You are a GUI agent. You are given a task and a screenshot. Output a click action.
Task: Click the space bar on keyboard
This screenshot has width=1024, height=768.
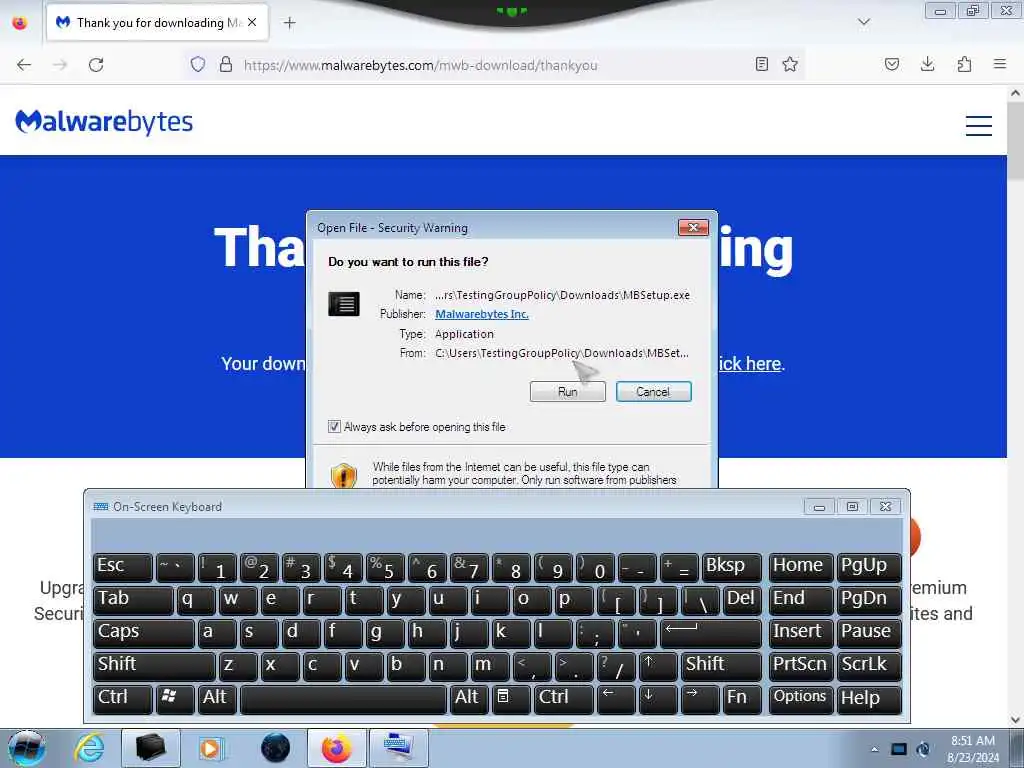click(344, 699)
